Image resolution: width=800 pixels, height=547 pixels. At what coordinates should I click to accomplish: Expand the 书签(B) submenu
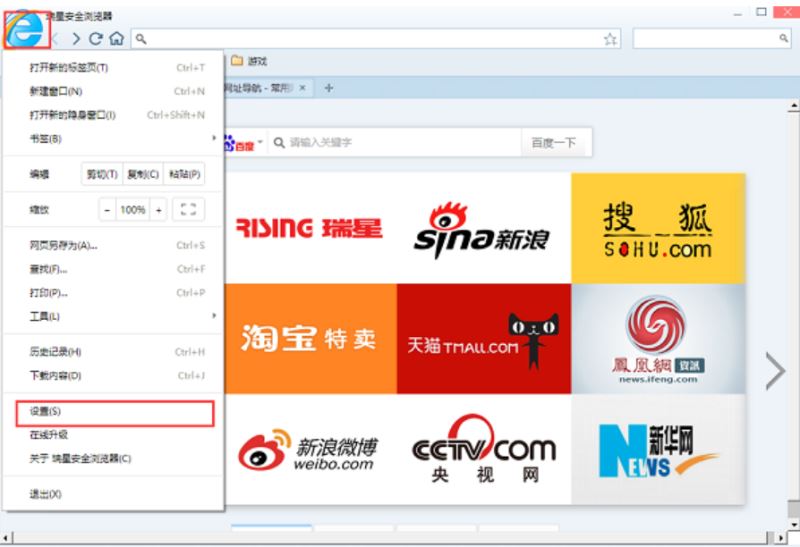(x=113, y=138)
